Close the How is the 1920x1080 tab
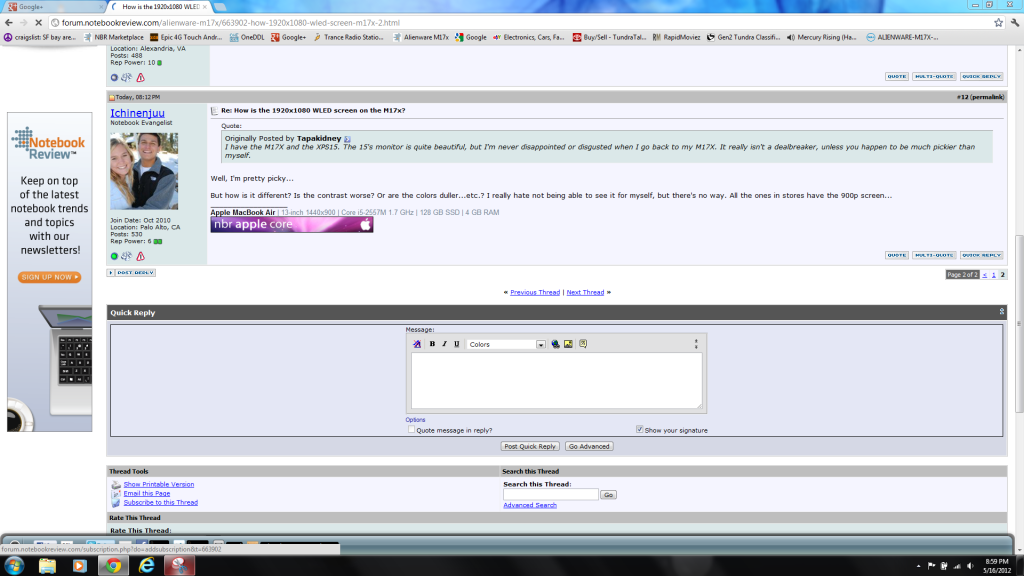The image size is (1024, 576). click(204, 7)
